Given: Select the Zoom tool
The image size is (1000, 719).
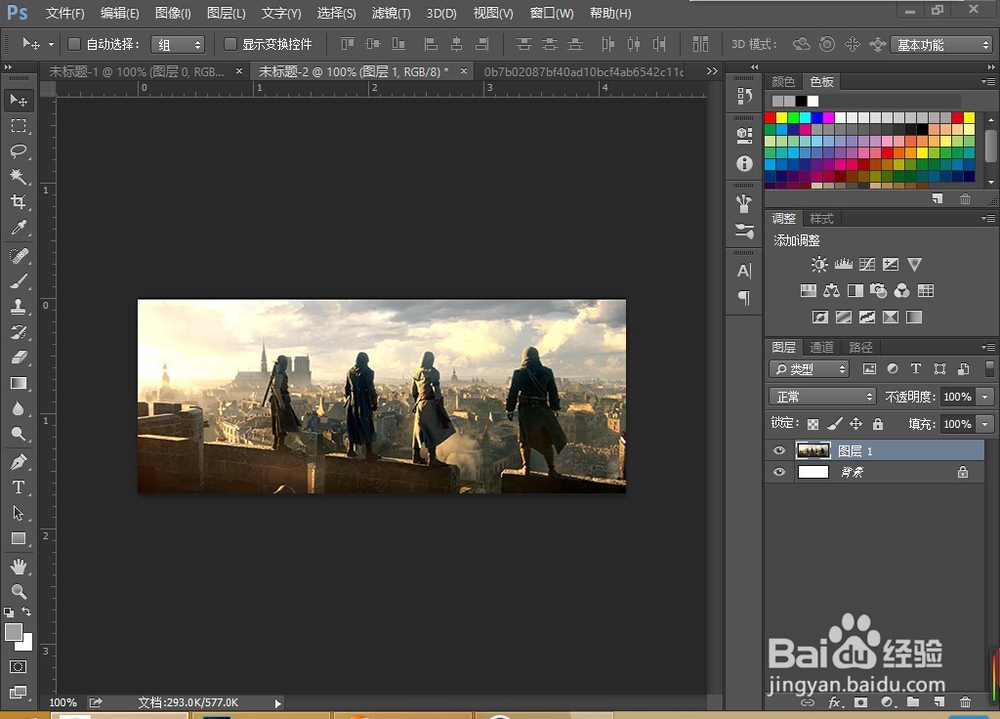Looking at the screenshot, I should (18, 591).
